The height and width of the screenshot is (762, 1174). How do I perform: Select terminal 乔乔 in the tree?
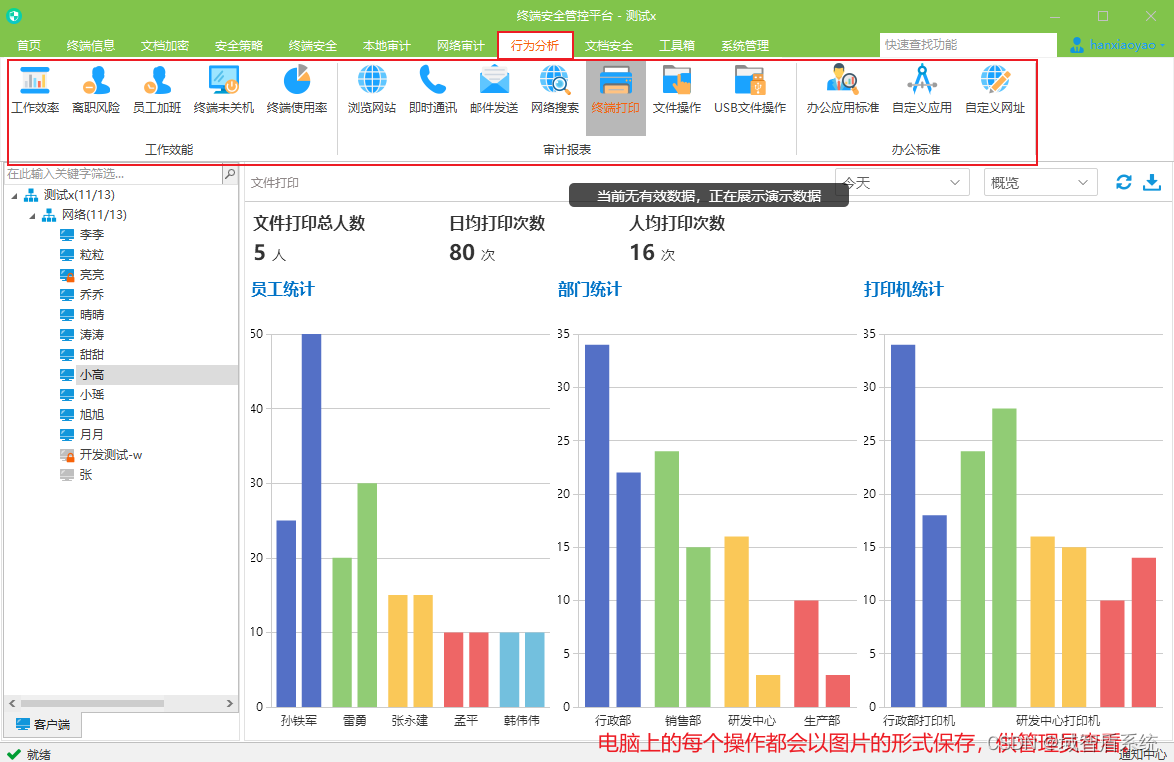(92, 295)
